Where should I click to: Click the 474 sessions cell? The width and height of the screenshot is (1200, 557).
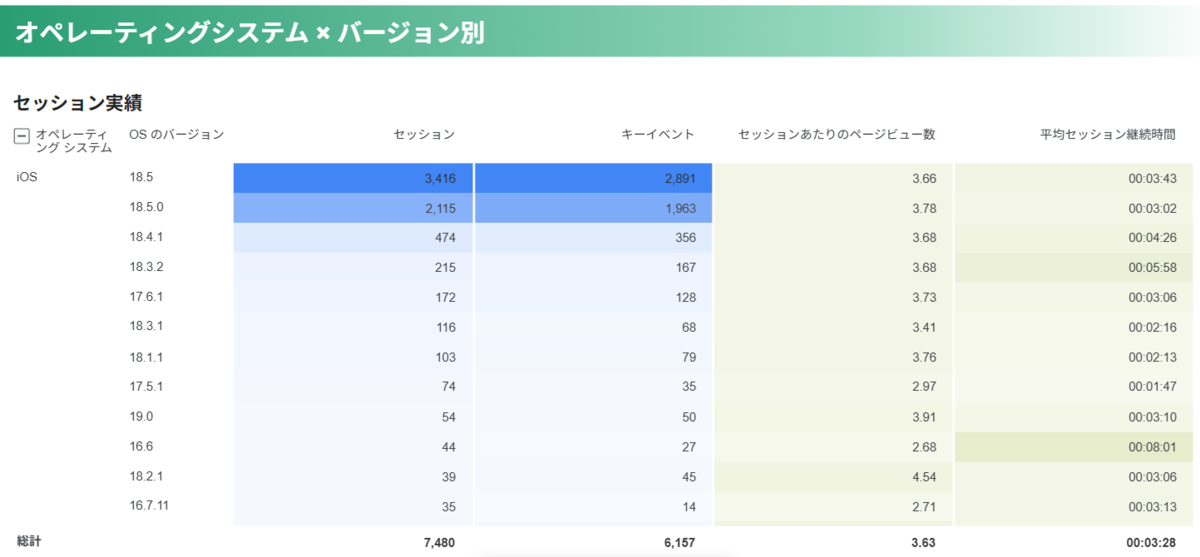click(x=353, y=238)
